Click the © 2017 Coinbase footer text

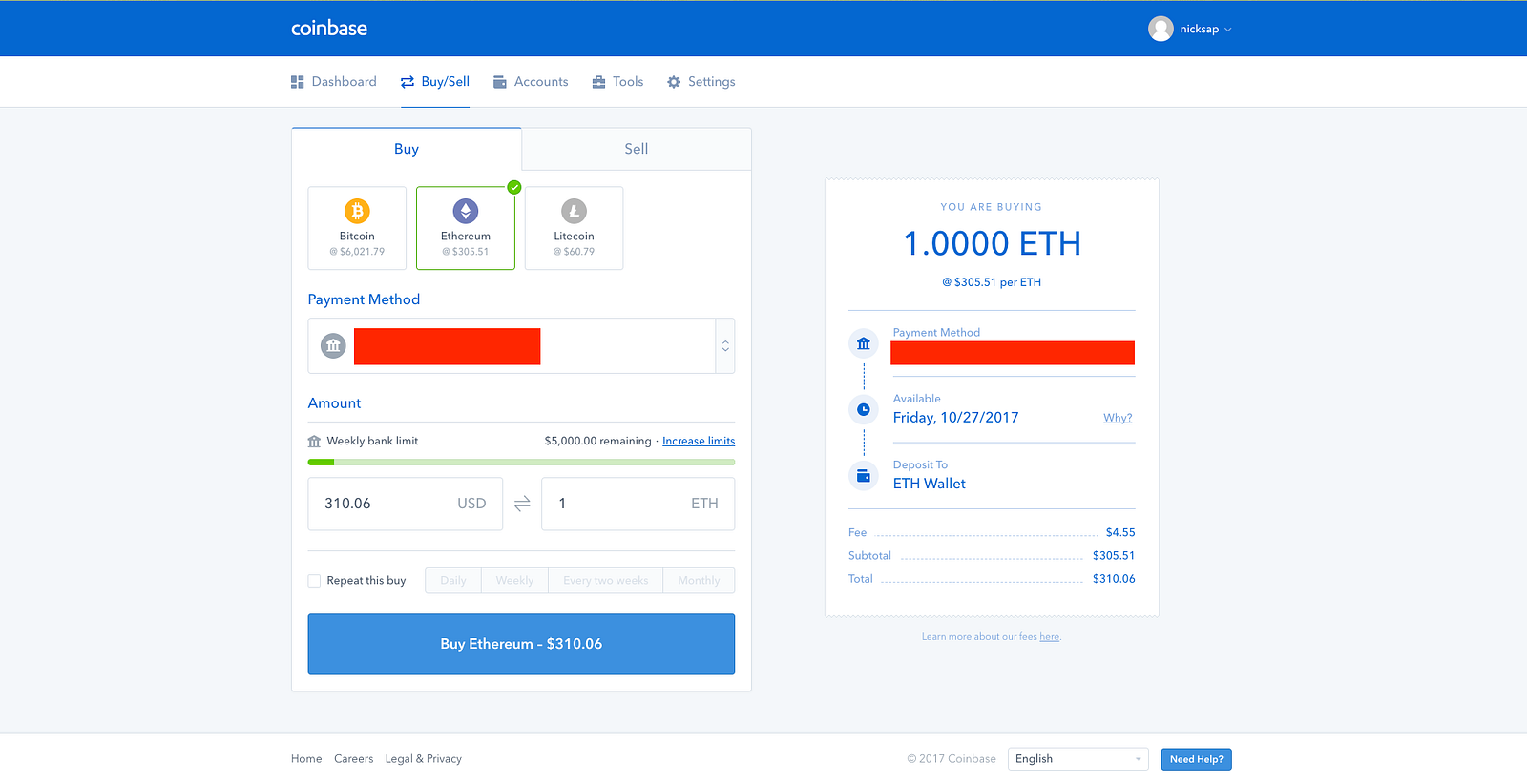(952, 759)
